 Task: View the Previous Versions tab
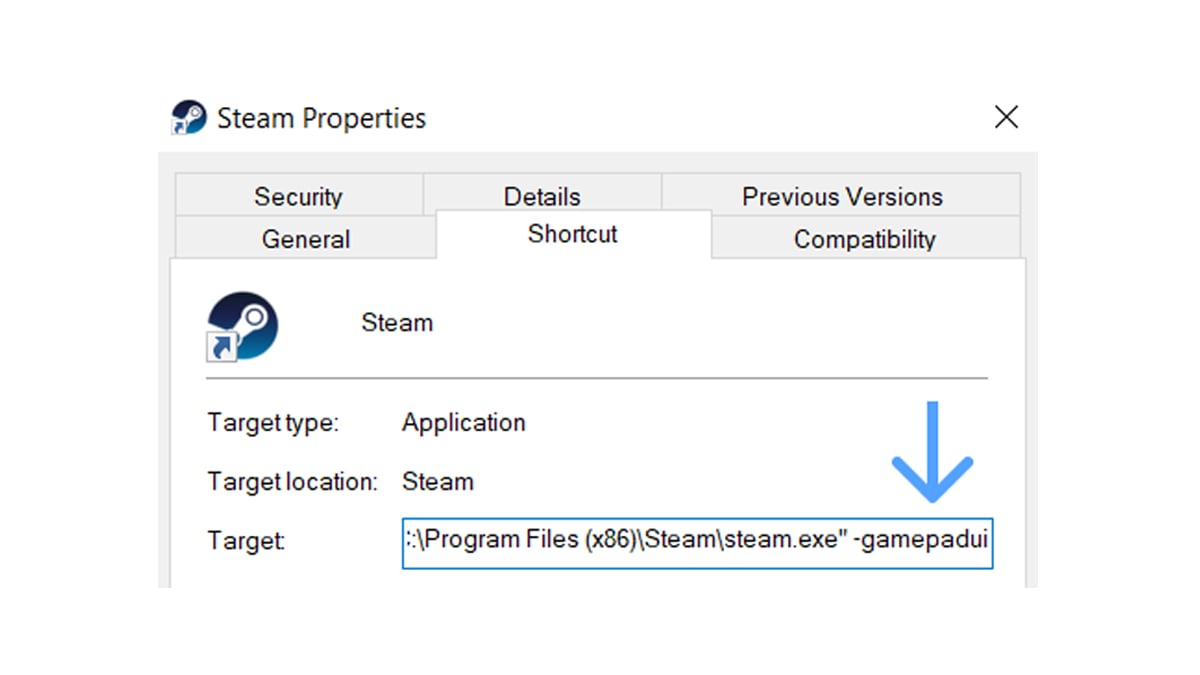(841, 196)
